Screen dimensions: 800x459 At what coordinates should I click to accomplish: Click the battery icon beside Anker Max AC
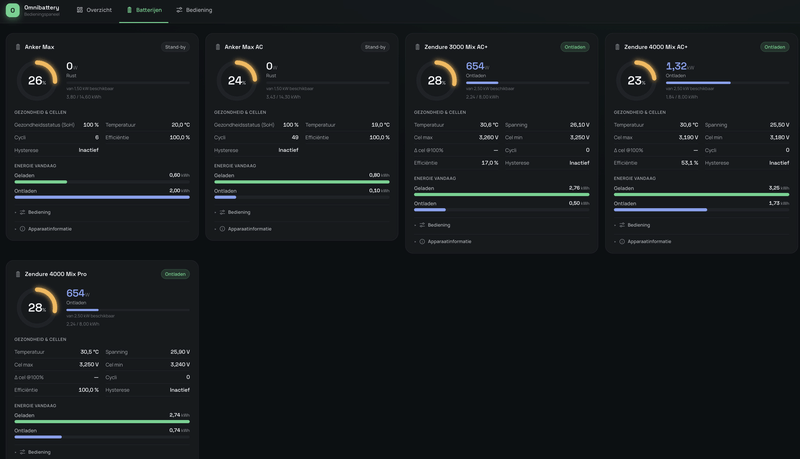(218, 47)
